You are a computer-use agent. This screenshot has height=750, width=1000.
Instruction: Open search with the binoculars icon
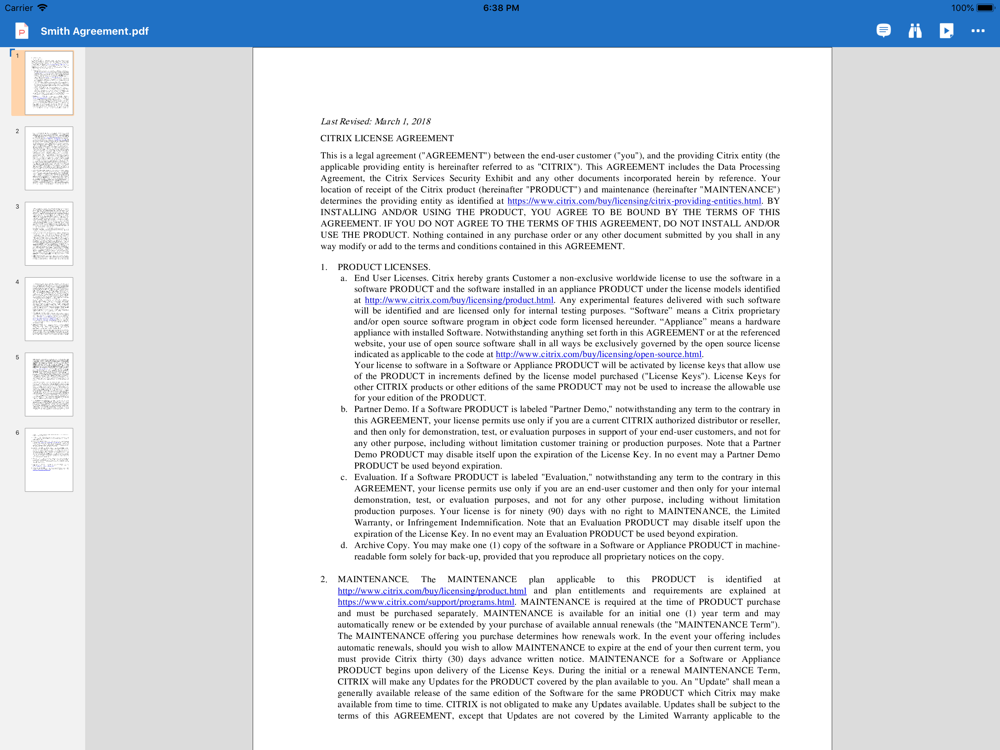click(x=915, y=31)
